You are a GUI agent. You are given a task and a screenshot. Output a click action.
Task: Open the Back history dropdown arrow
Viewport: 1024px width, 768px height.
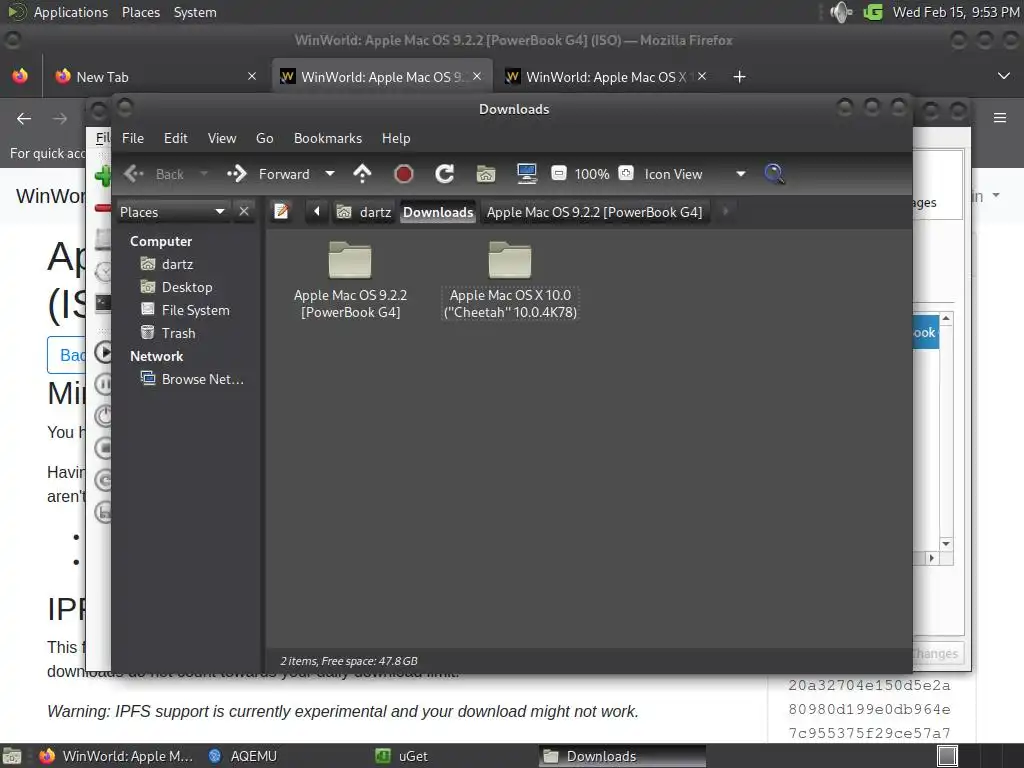point(204,174)
